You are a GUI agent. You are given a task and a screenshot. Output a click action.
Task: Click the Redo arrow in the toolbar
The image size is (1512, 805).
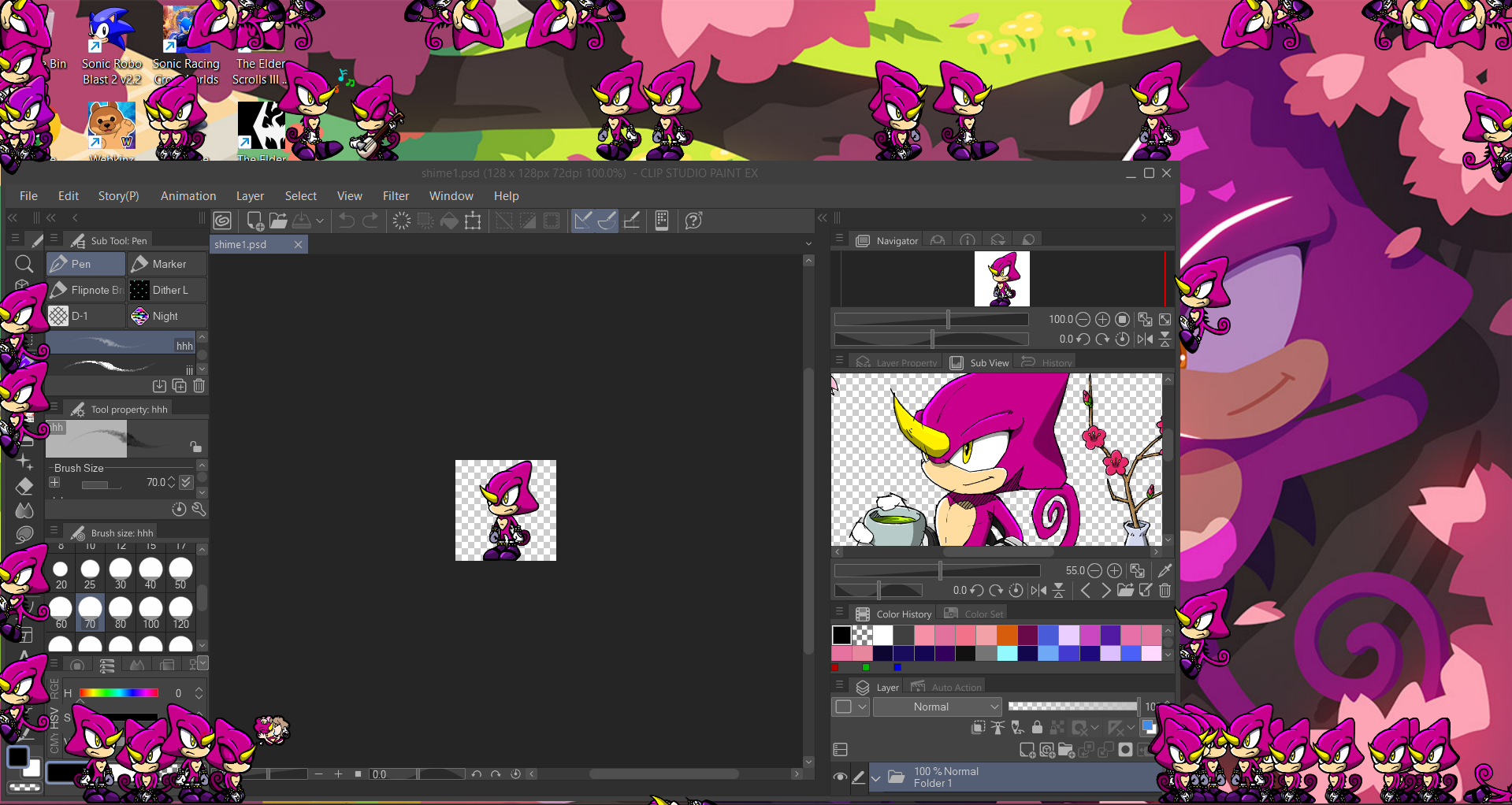pyautogui.click(x=370, y=221)
